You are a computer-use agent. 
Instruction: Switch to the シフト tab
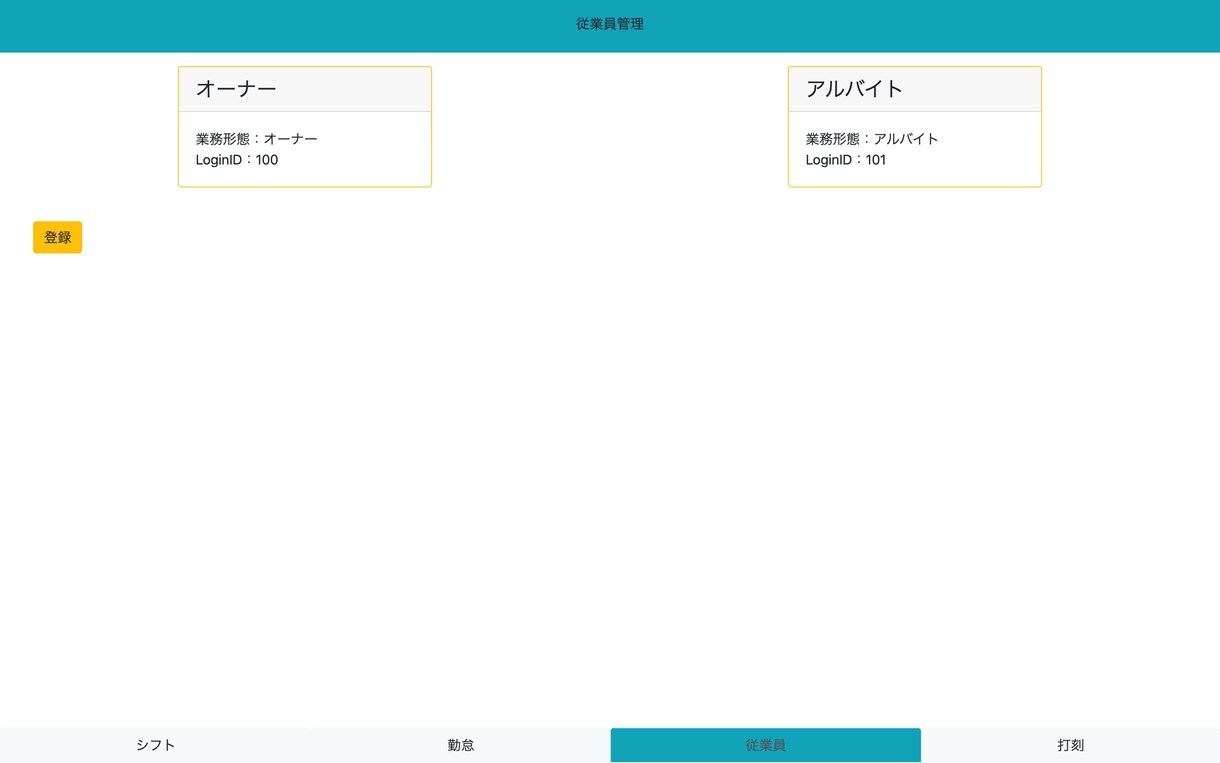(x=155, y=745)
